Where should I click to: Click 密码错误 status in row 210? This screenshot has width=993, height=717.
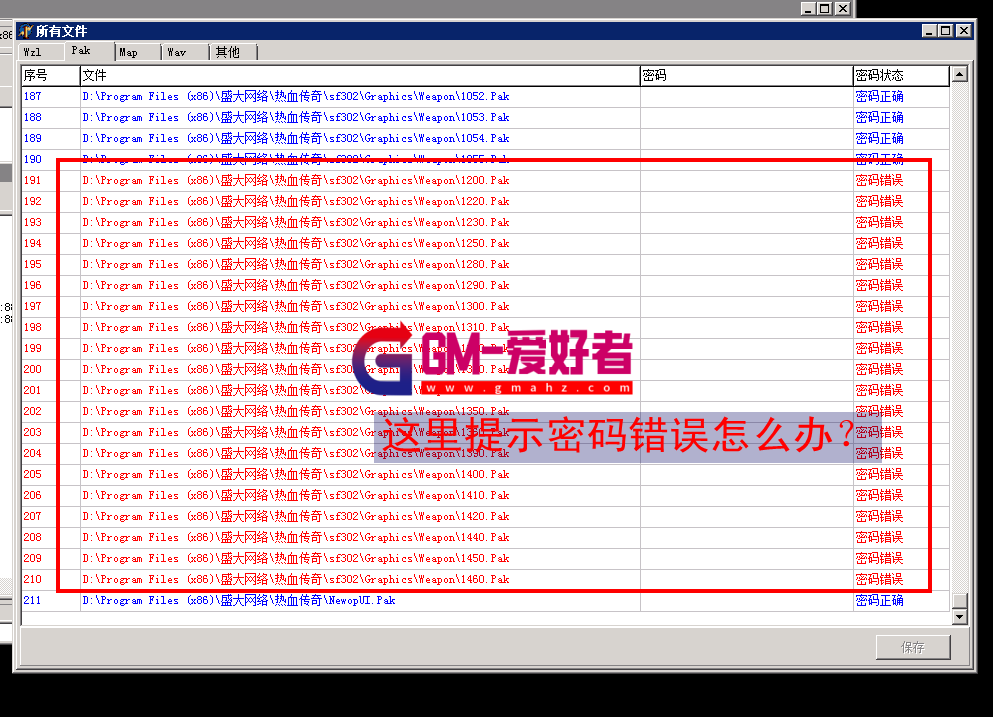coord(879,579)
